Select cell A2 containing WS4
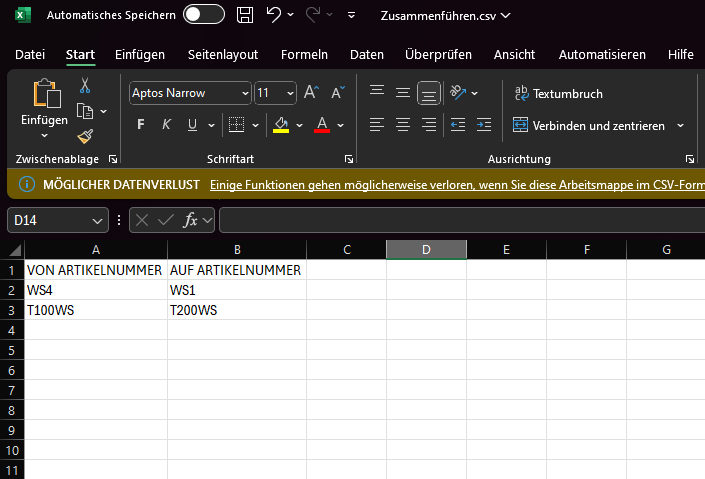Screen dimensions: 705x479 (96, 290)
